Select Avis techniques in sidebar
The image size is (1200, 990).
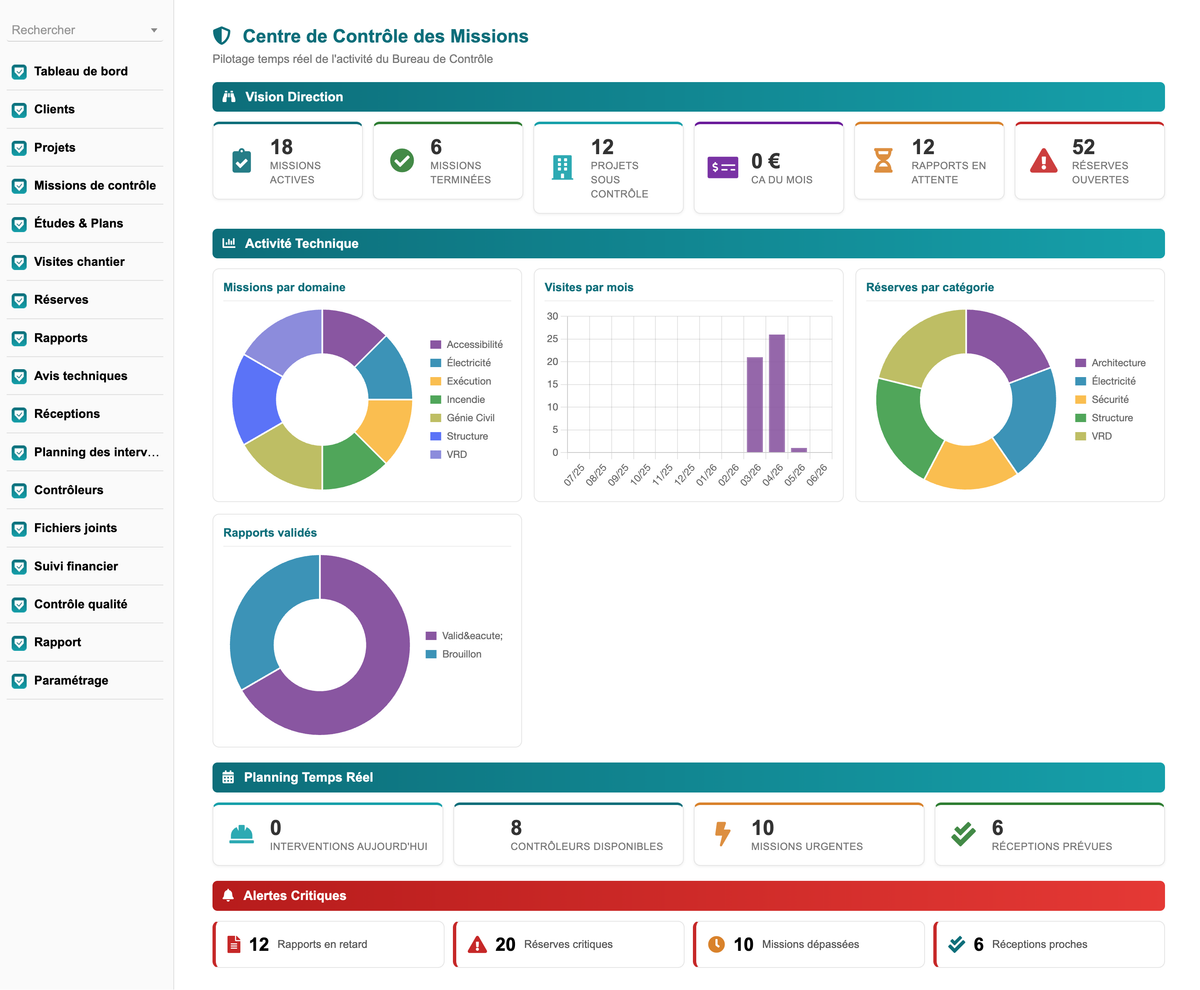[x=84, y=375]
